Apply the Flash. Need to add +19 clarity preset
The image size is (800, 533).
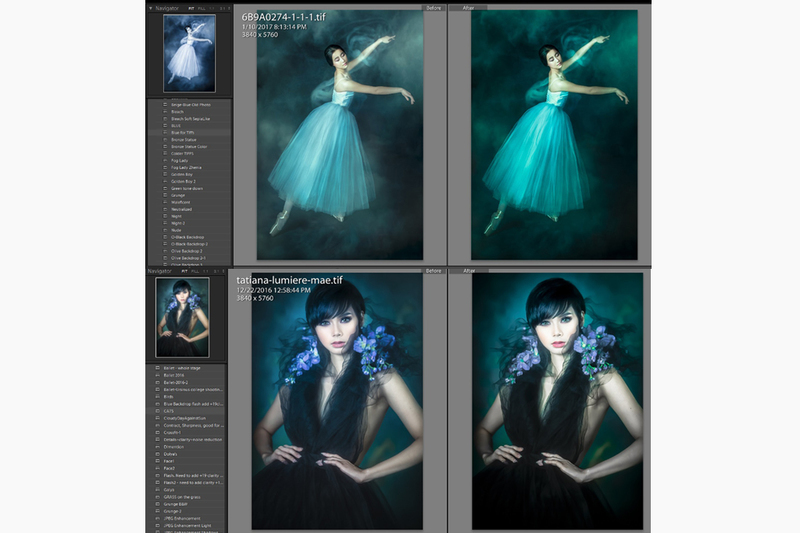tap(193, 475)
